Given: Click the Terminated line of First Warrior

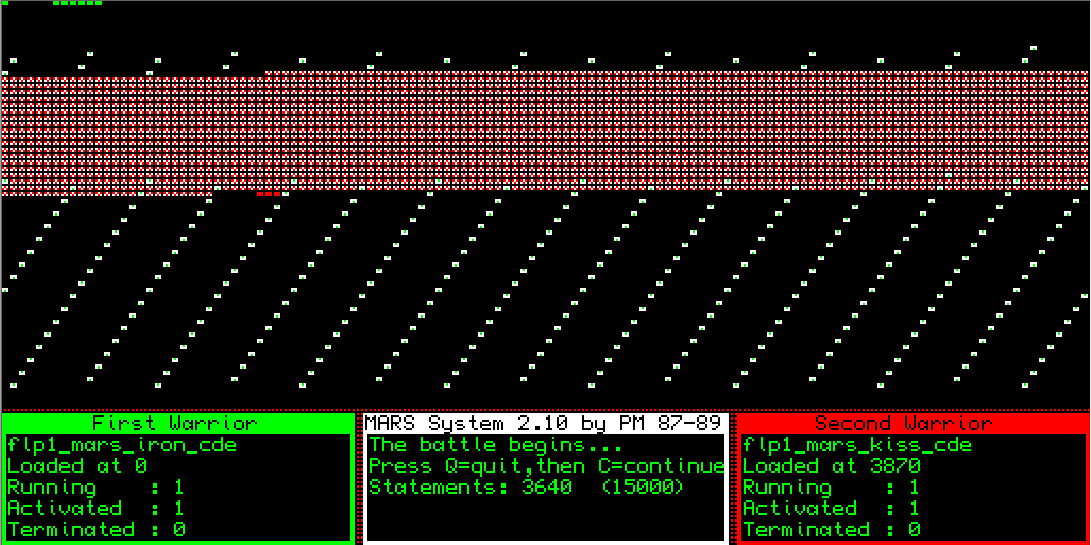Looking at the screenshot, I should (96, 529).
